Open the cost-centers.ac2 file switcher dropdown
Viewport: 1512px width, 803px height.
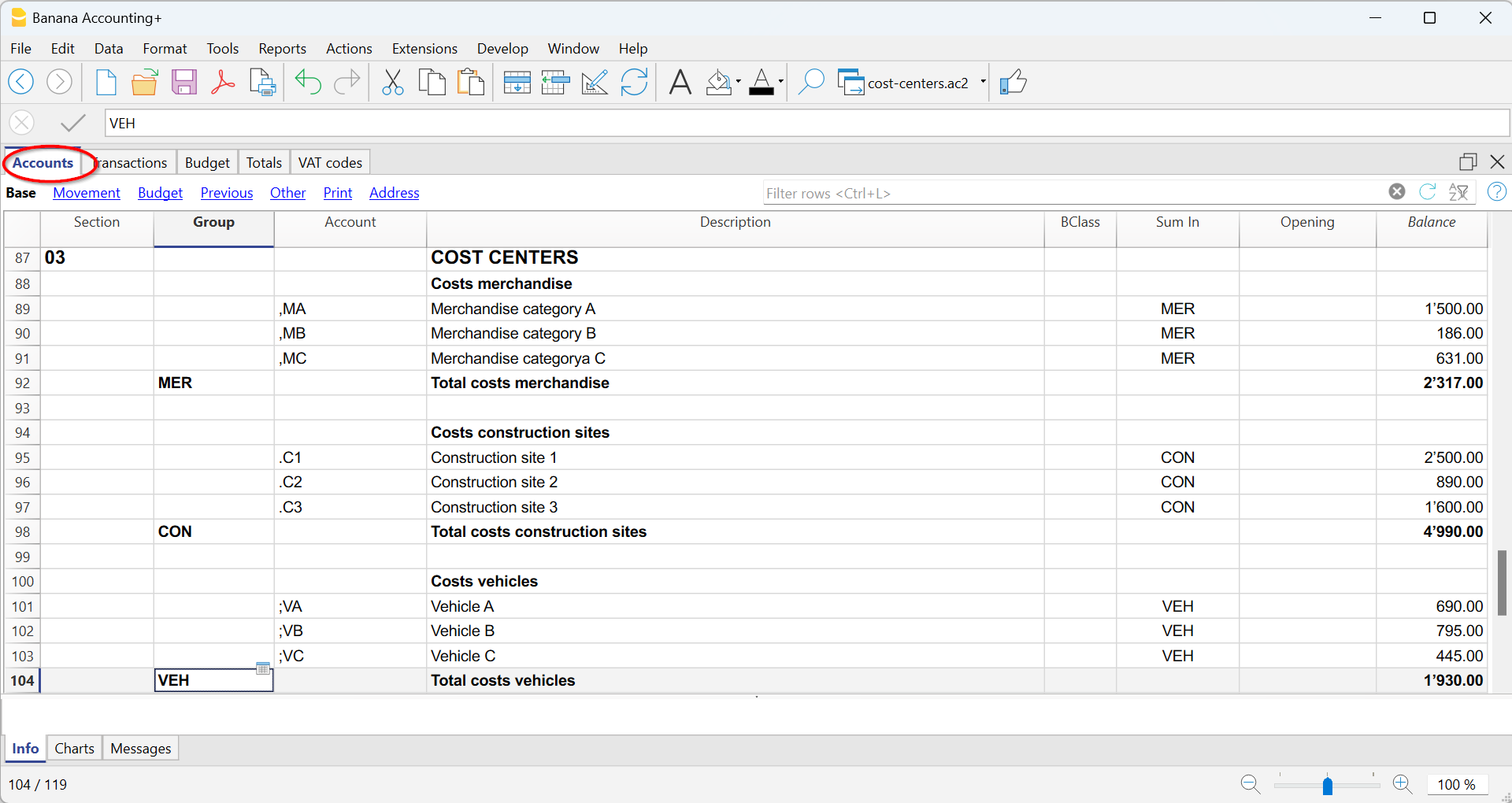pos(983,82)
